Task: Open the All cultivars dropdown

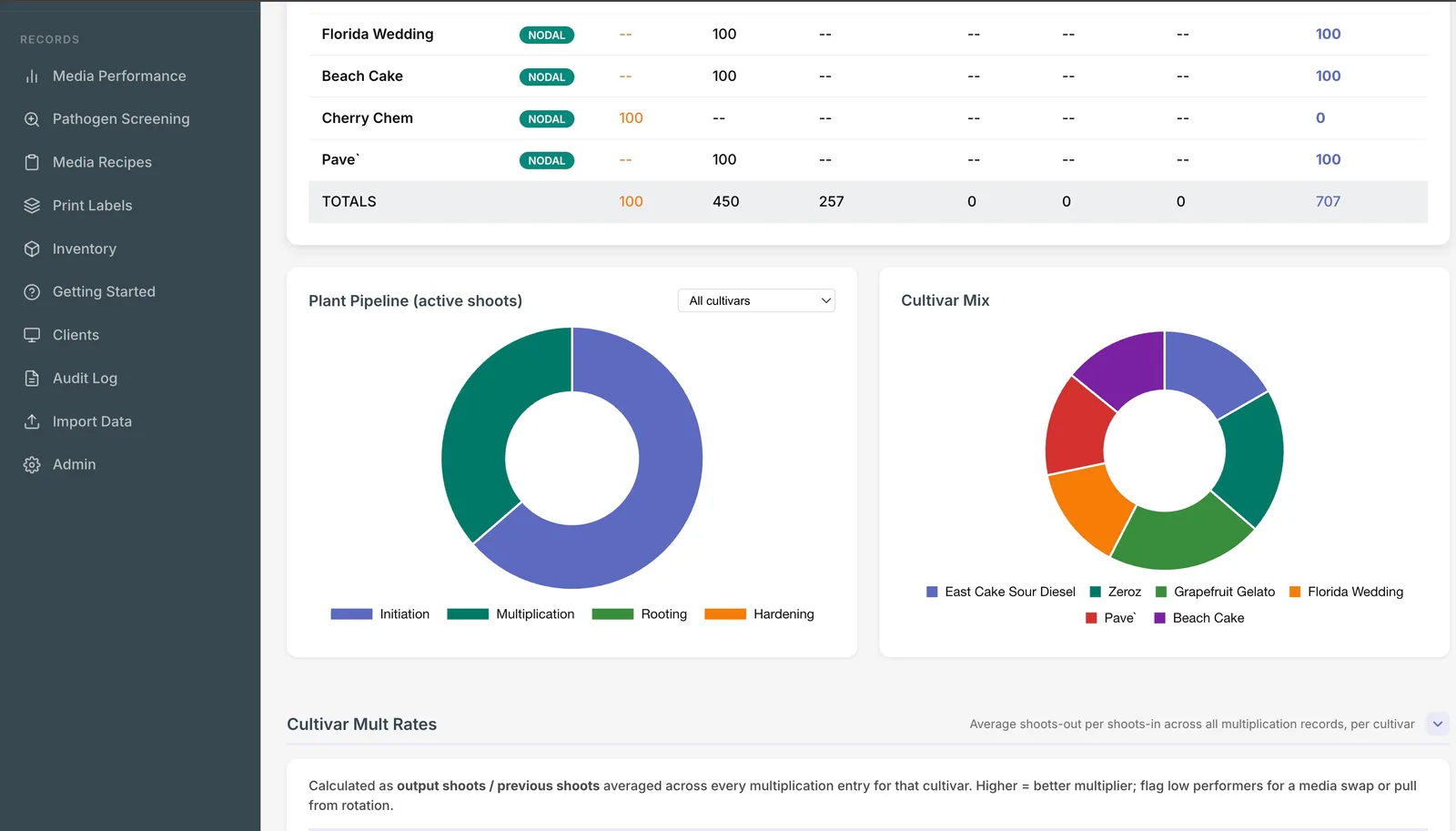Action: pyautogui.click(x=756, y=300)
